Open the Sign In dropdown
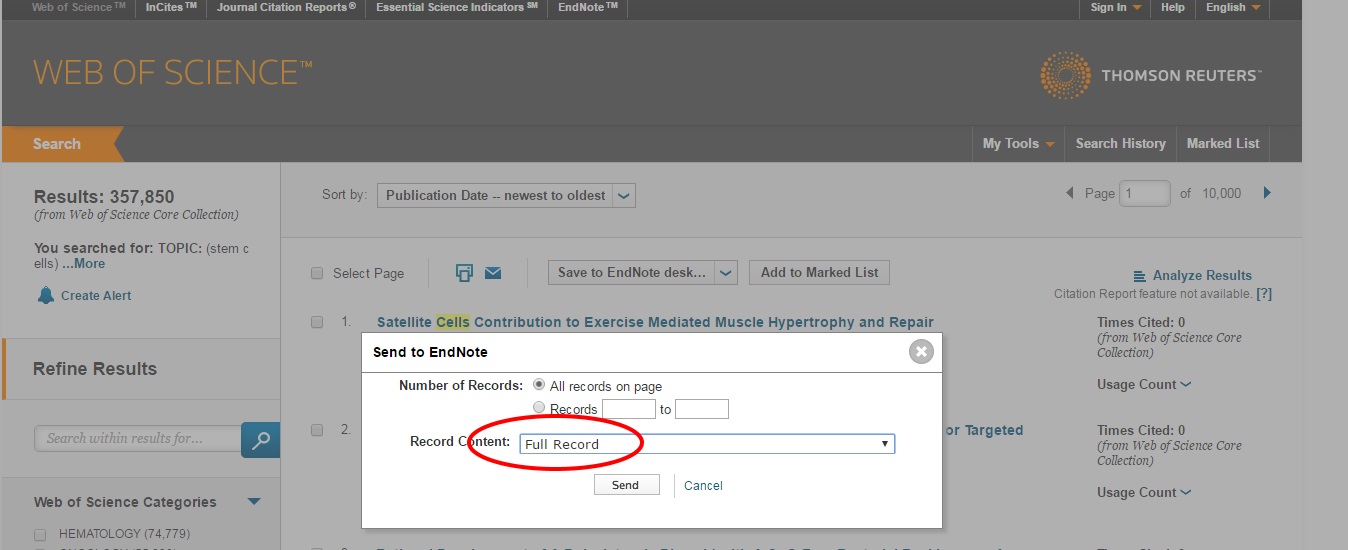 (x=1116, y=7)
